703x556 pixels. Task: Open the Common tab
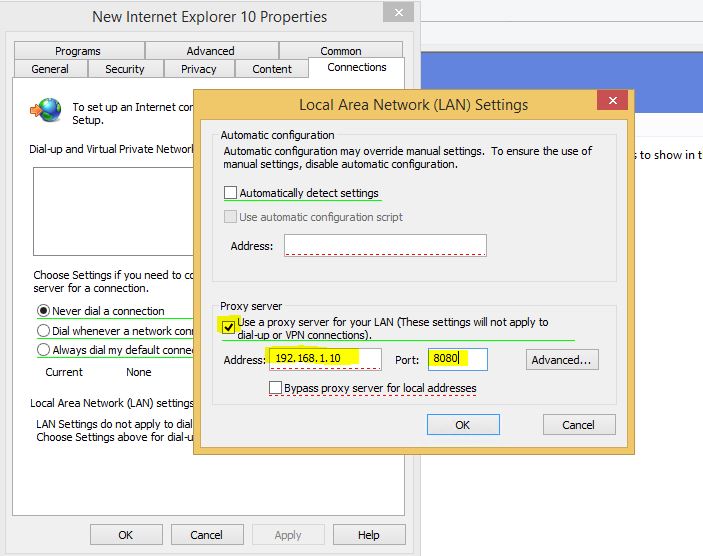coord(341,51)
